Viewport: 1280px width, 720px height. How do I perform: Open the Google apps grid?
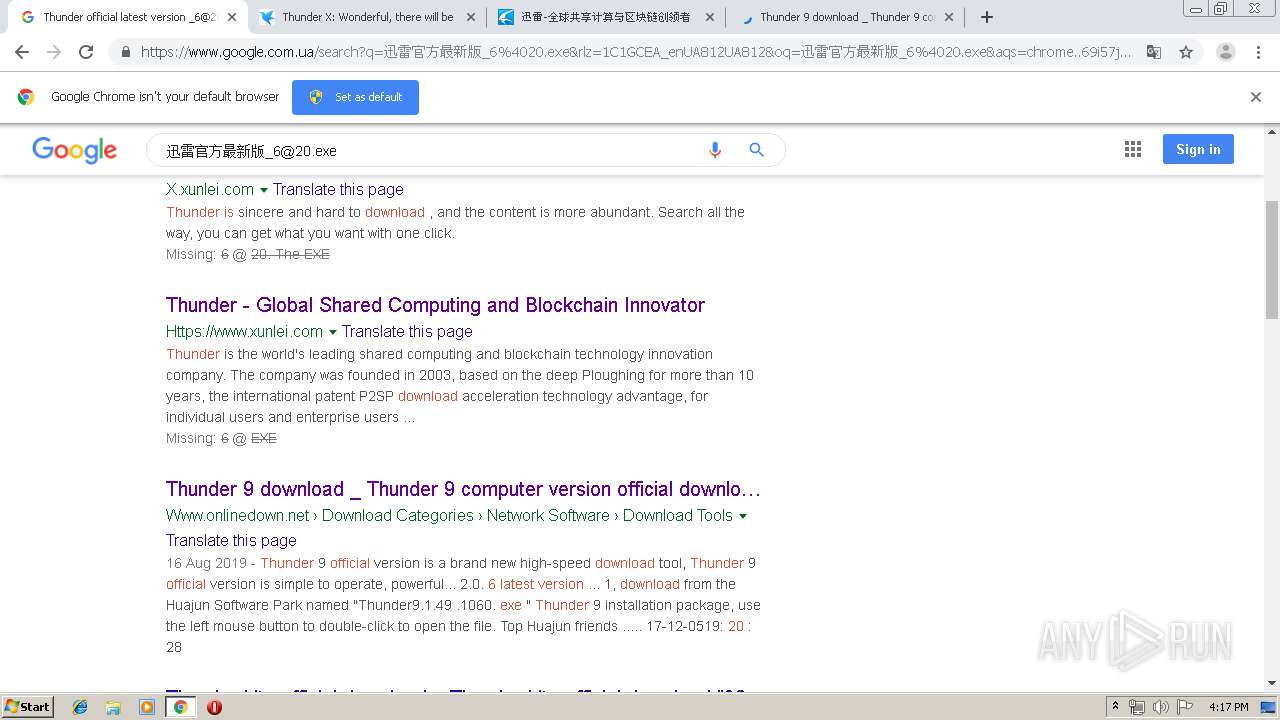pos(1133,149)
